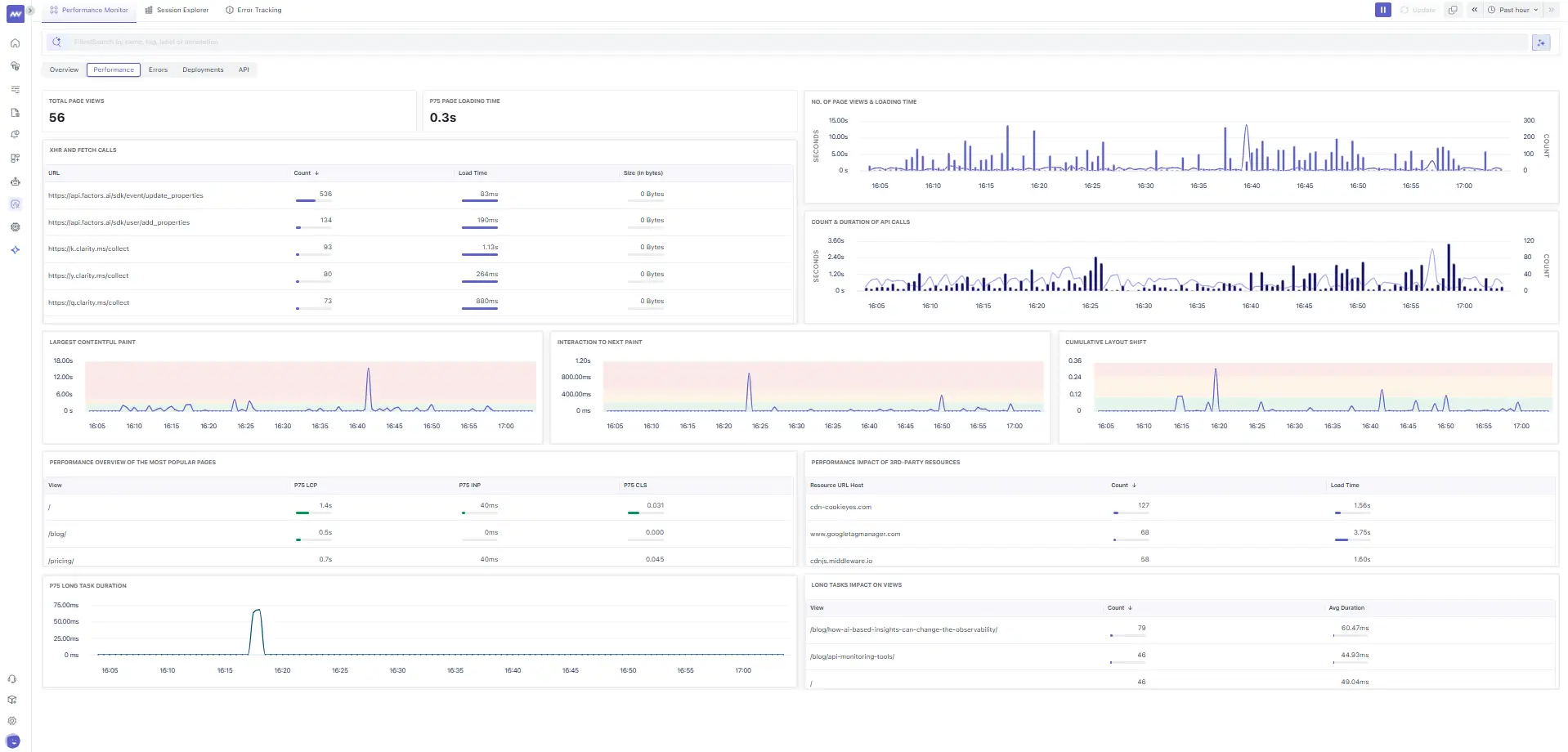Viewport: 1568px width, 752px height.
Task: Open the Home icon in the sidebar
Action: (15, 43)
